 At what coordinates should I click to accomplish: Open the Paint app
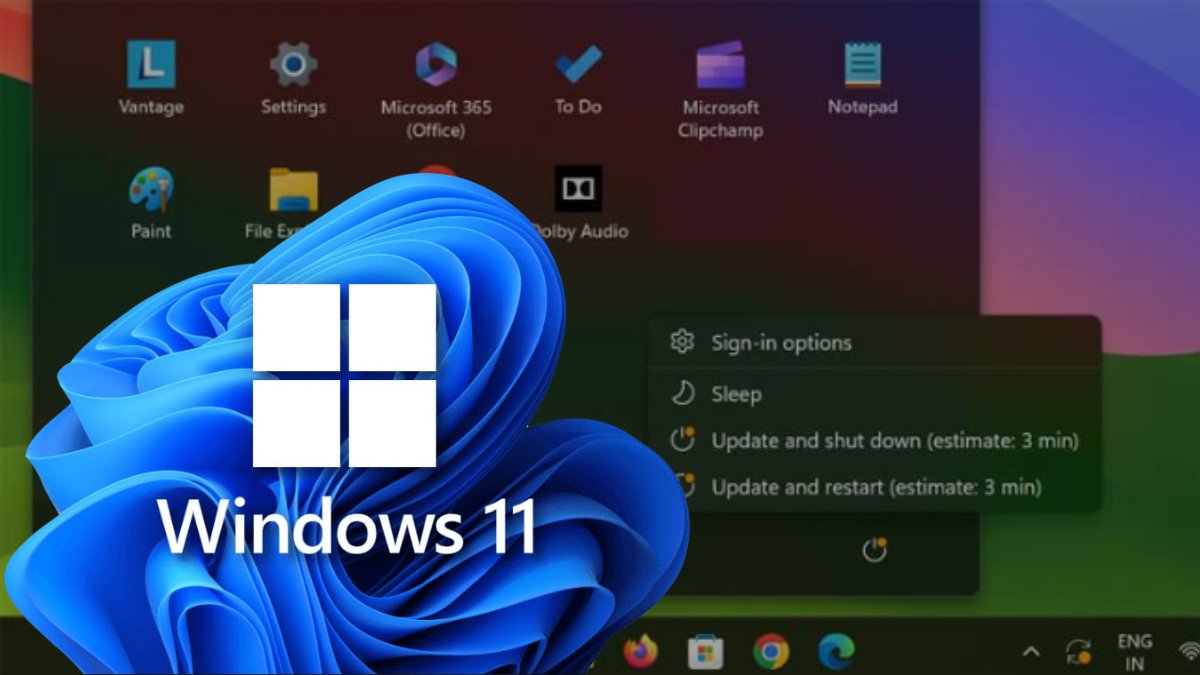[x=150, y=190]
